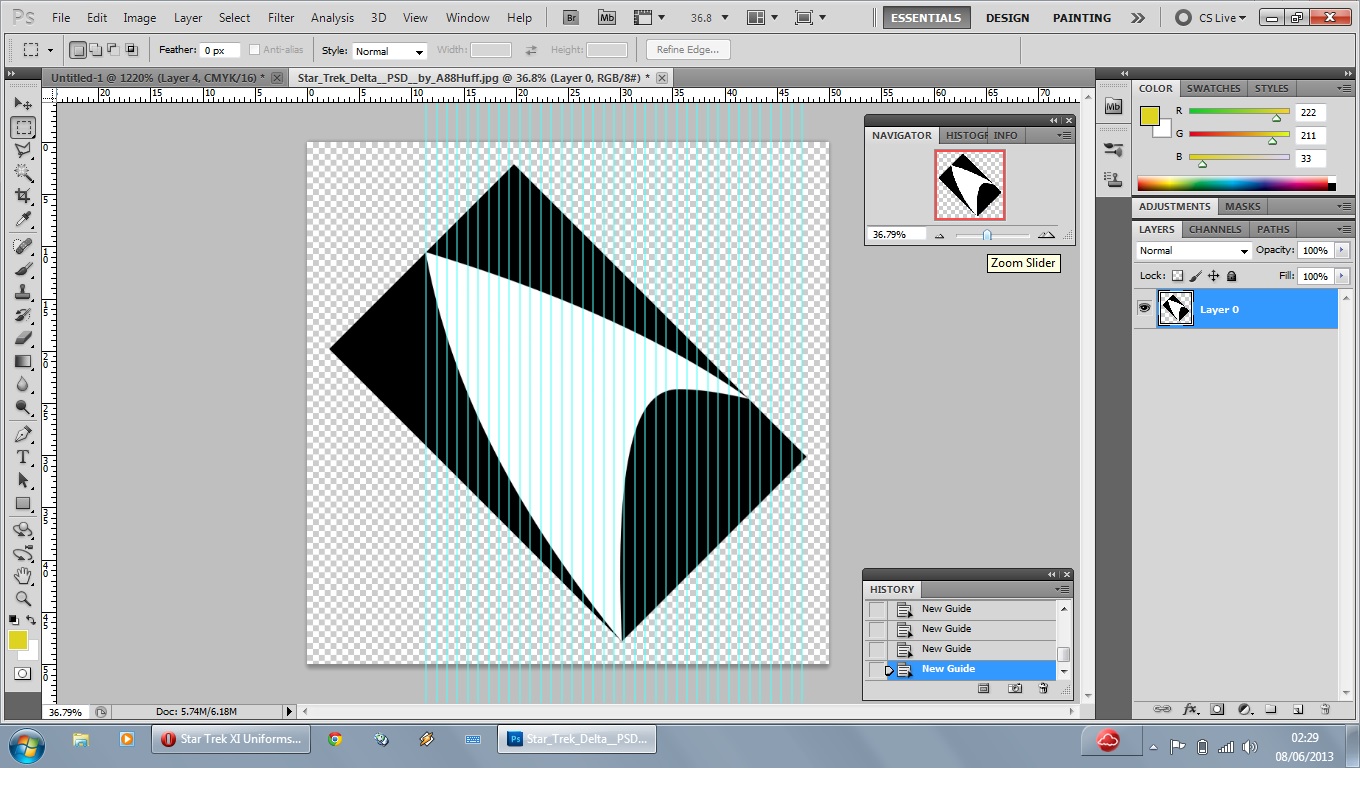1360x800 pixels.
Task: Open the Analysis menu
Action: 332,18
